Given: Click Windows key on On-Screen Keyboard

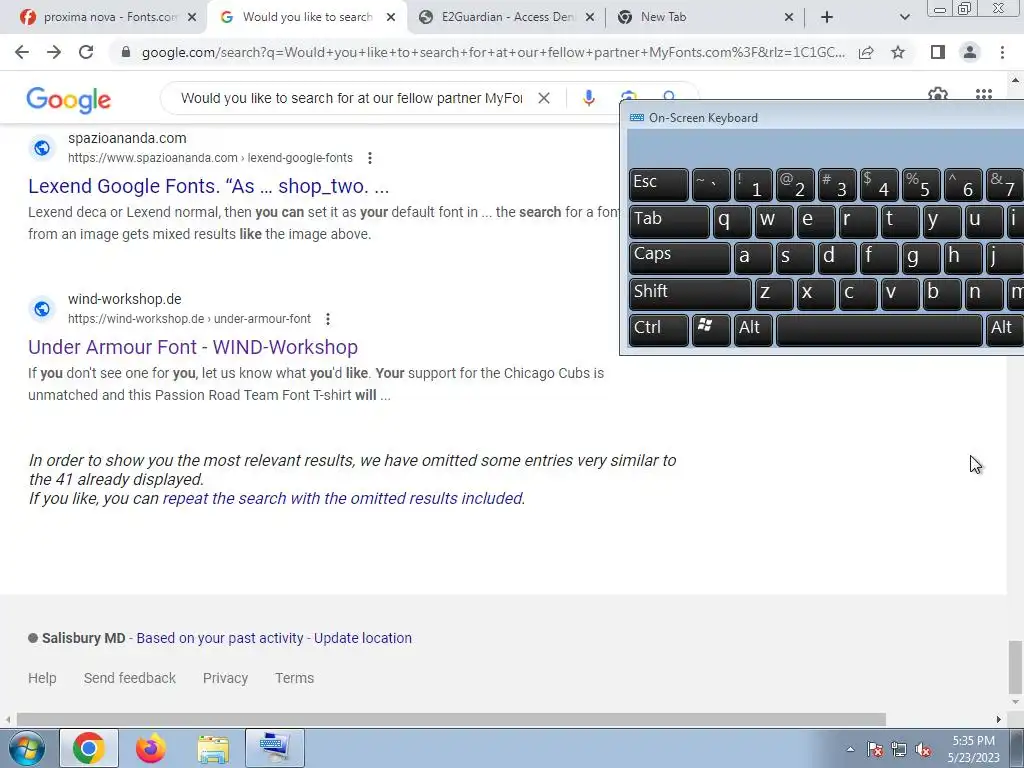Looking at the screenshot, I should pyautogui.click(x=711, y=330).
